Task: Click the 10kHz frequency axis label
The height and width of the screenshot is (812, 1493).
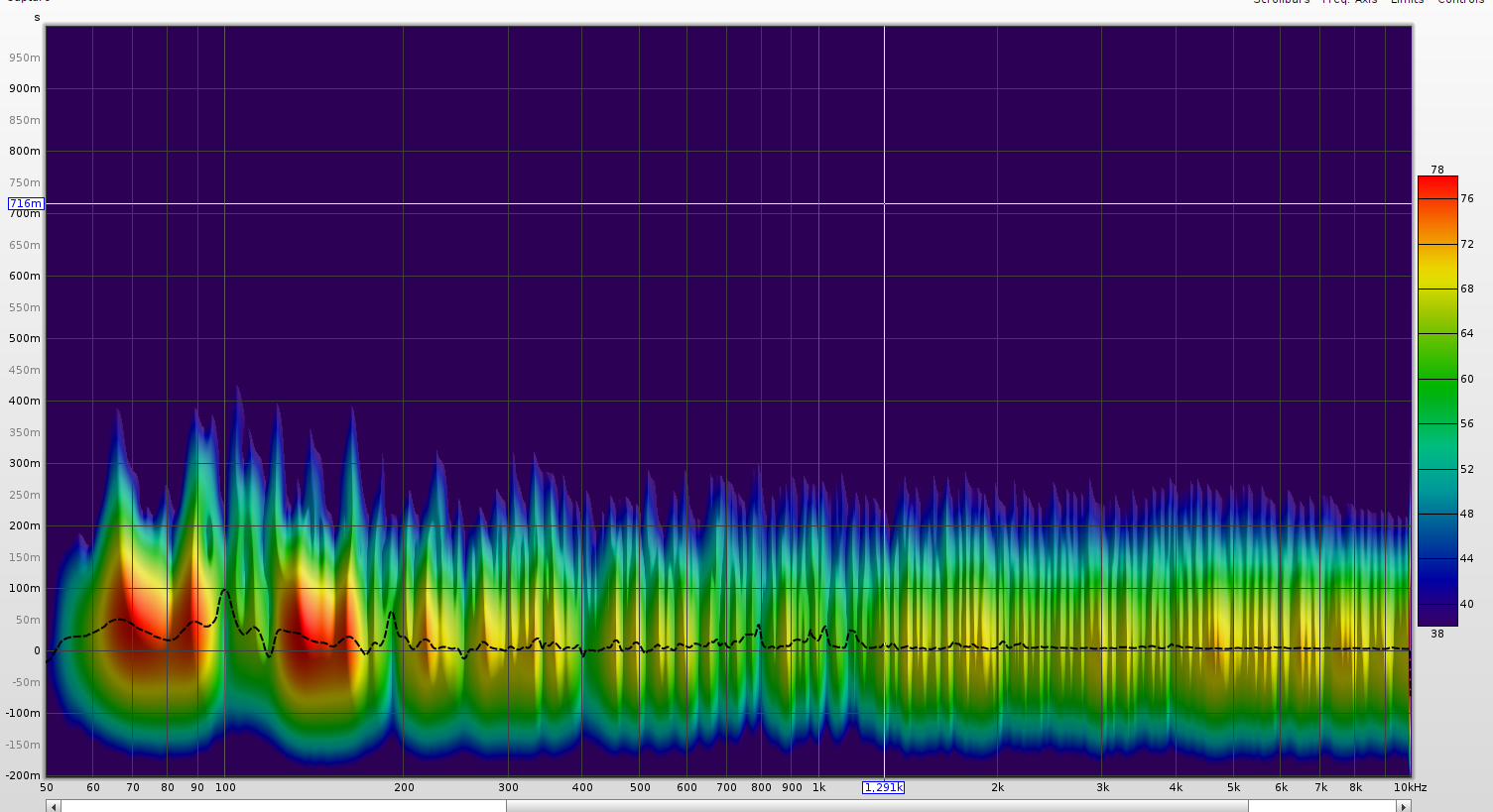Action: 1410,787
